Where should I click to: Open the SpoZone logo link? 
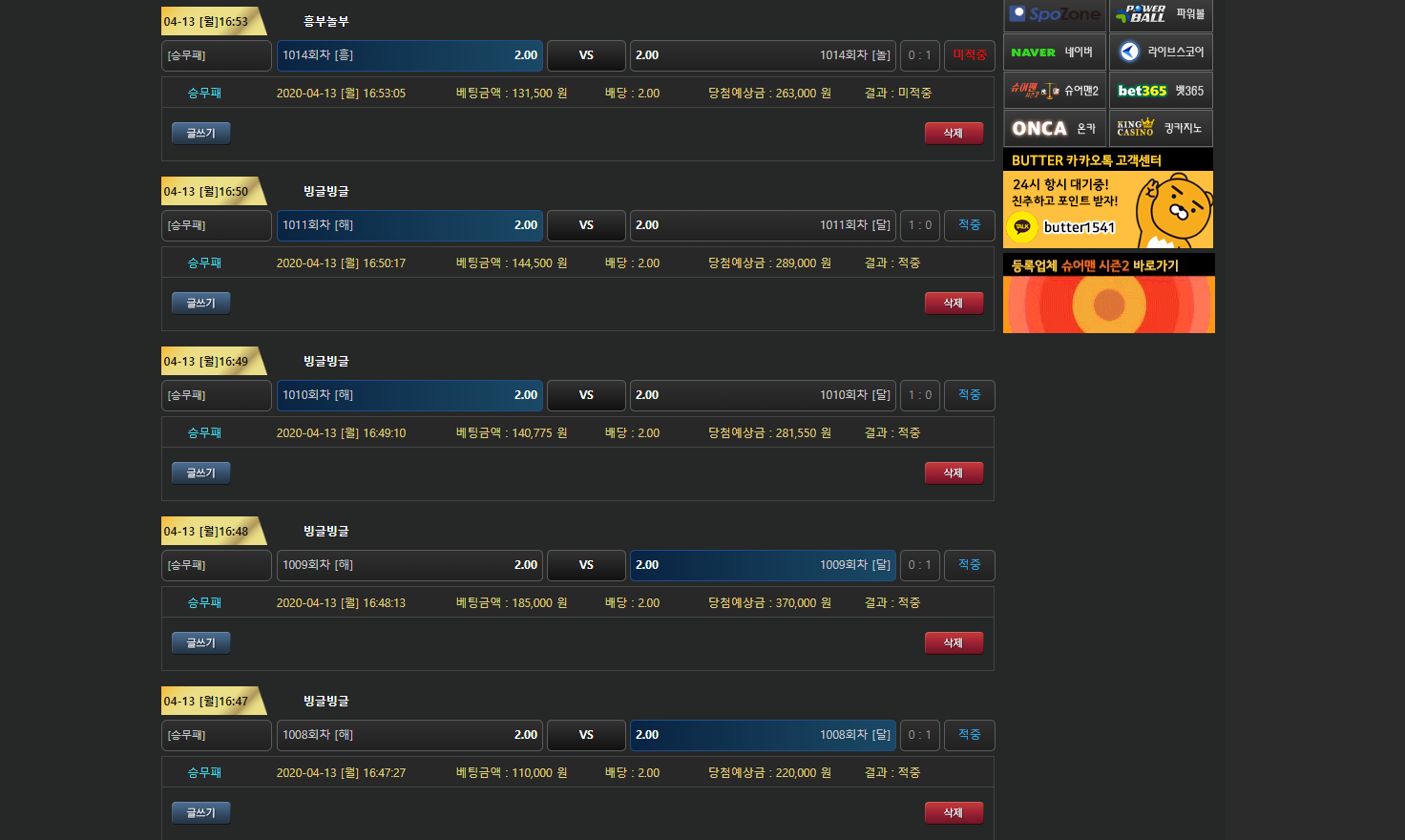point(1055,14)
